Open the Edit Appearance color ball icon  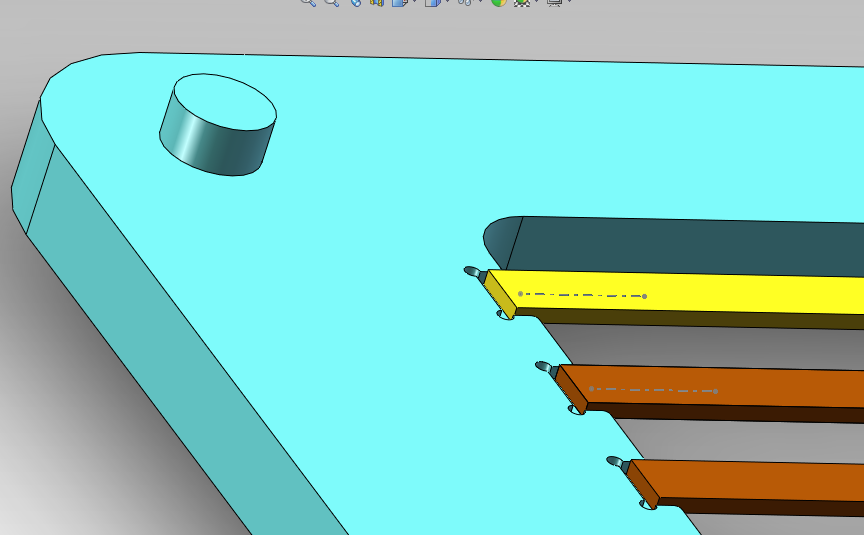(x=499, y=2)
